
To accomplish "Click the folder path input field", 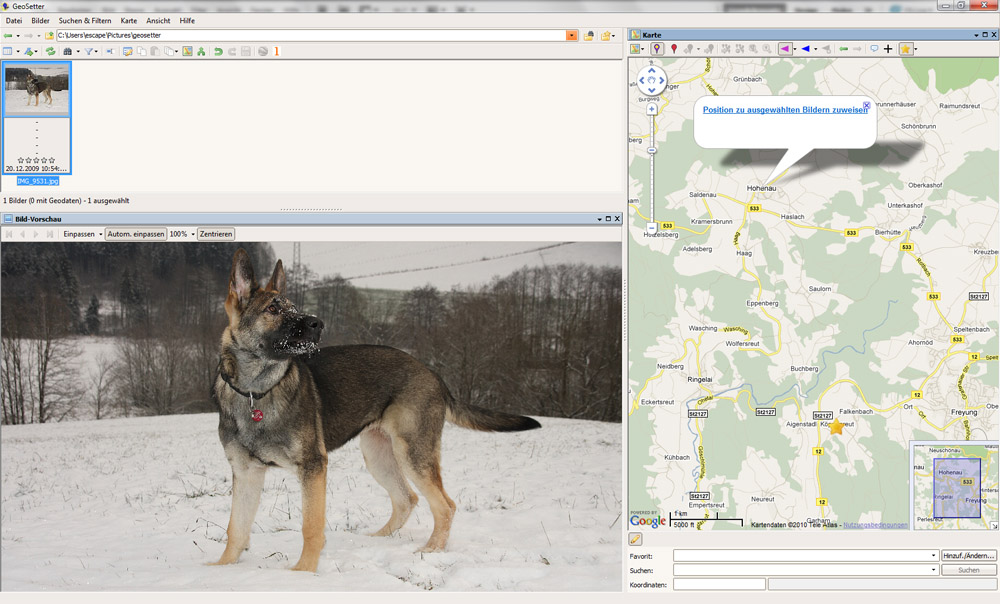I will 311,36.
